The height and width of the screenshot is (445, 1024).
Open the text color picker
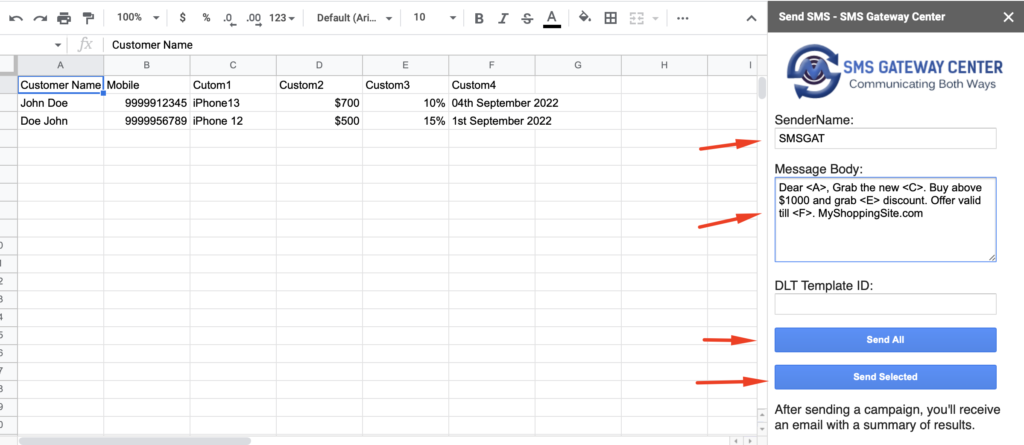[552, 18]
